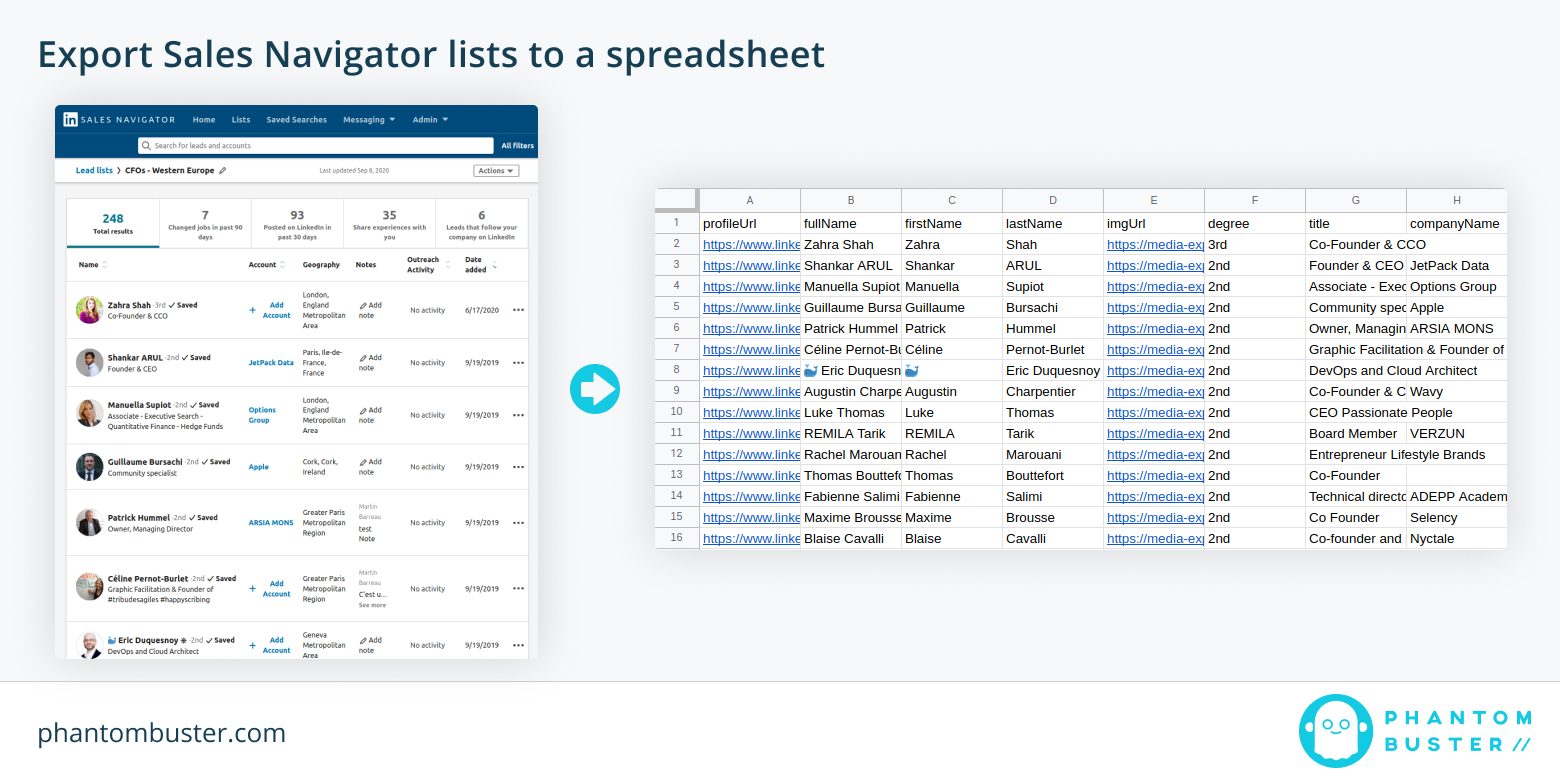Open three-dot menu for Shankar ARUL
Viewport: 1560px width, 780px height.
(518, 363)
